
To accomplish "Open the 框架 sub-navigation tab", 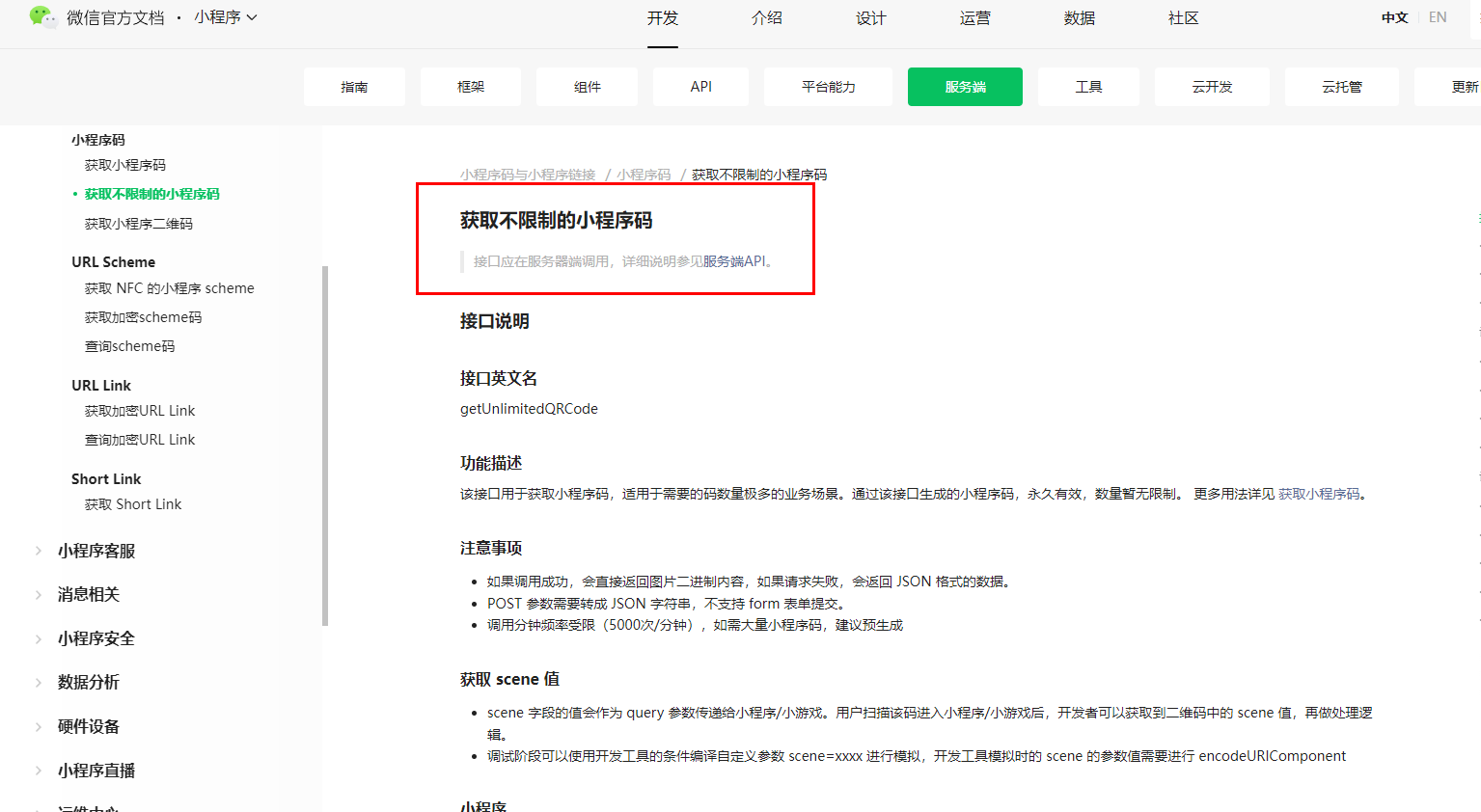I will pyautogui.click(x=471, y=87).
